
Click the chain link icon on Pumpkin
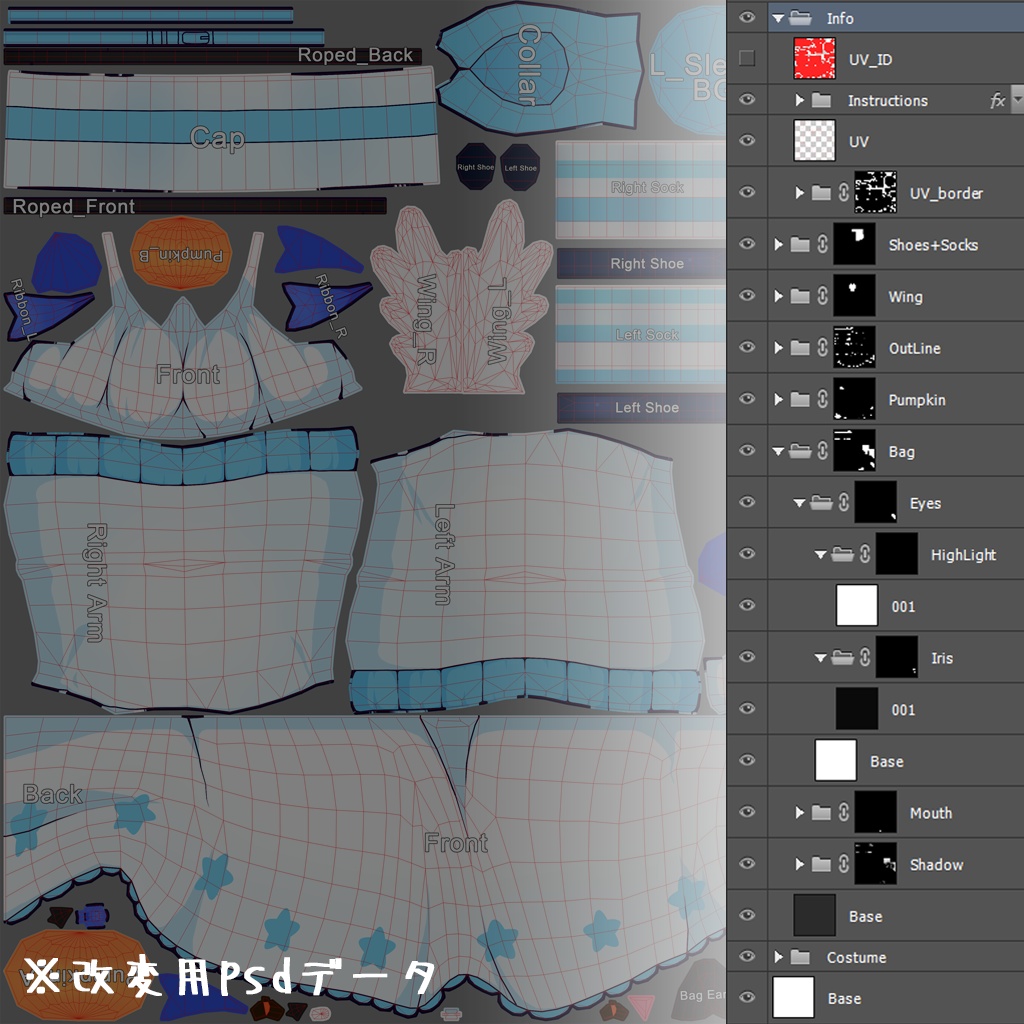[823, 399]
